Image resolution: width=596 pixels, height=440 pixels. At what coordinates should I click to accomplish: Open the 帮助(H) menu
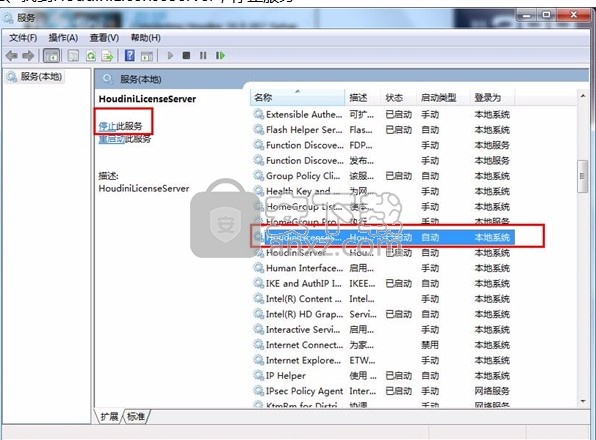tap(146, 38)
